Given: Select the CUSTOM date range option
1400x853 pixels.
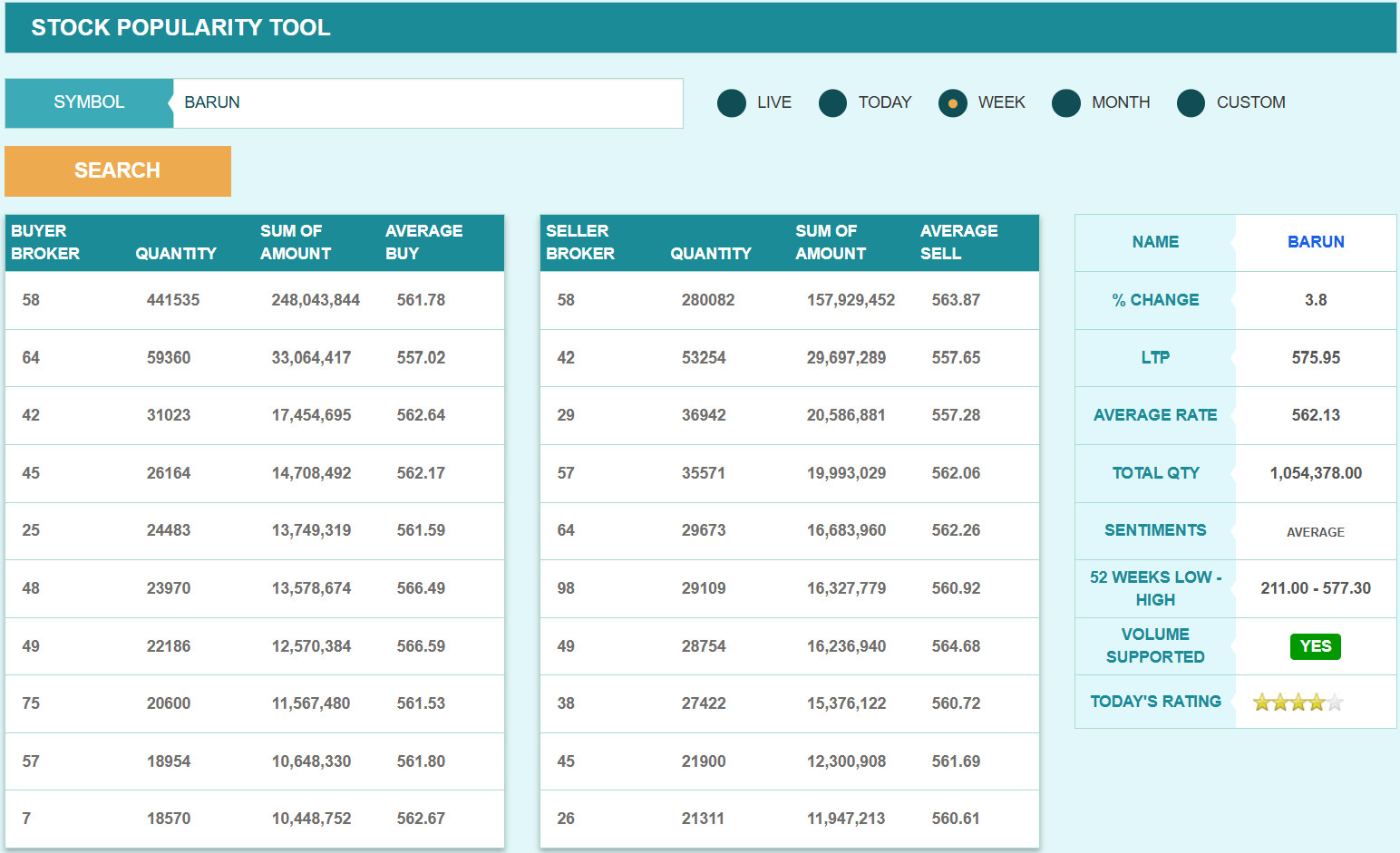Looking at the screenshot, I should [x=1191, y=103].
